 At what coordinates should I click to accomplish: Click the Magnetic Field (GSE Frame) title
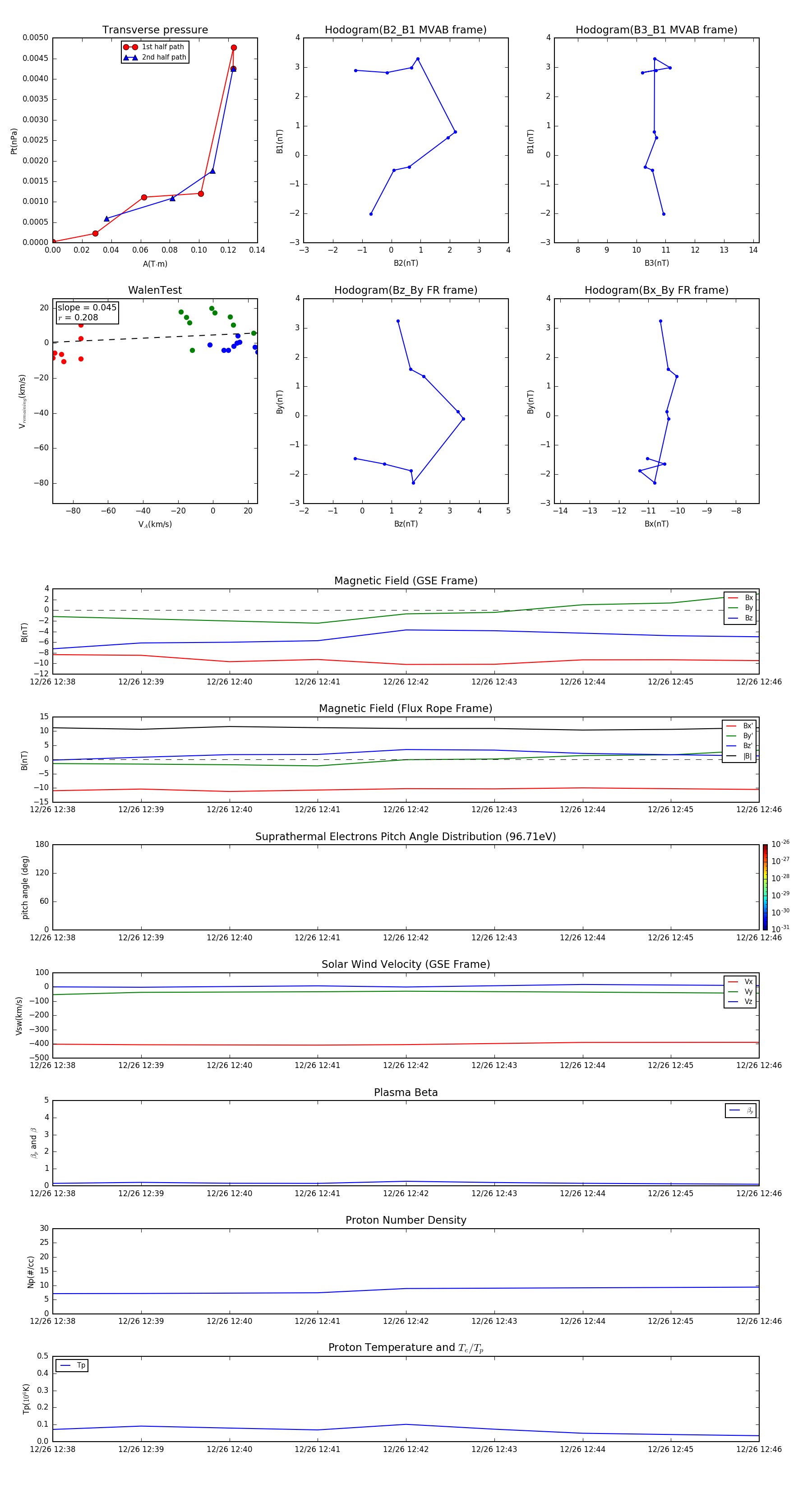coord(406,581)
